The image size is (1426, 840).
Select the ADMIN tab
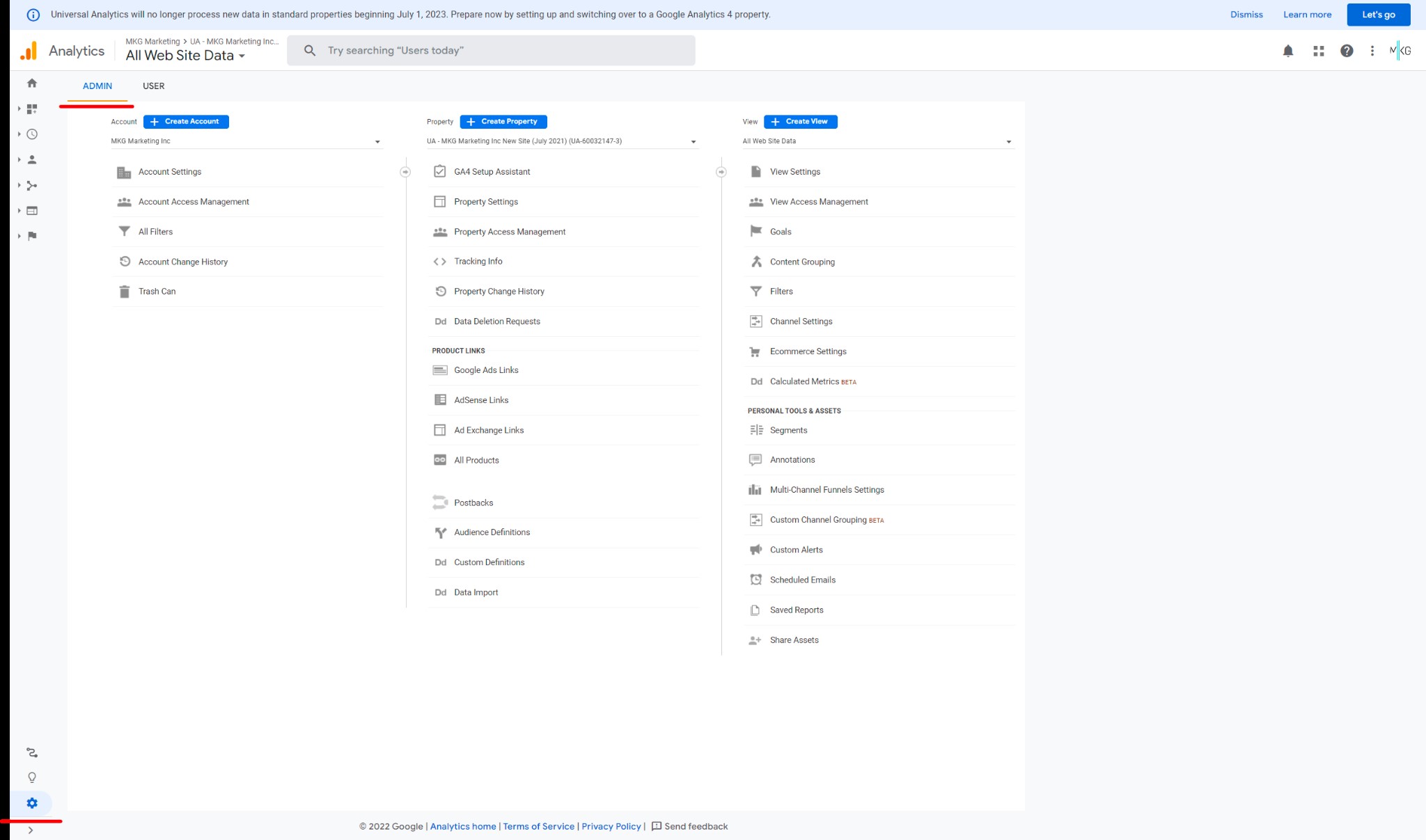[97, 86]
